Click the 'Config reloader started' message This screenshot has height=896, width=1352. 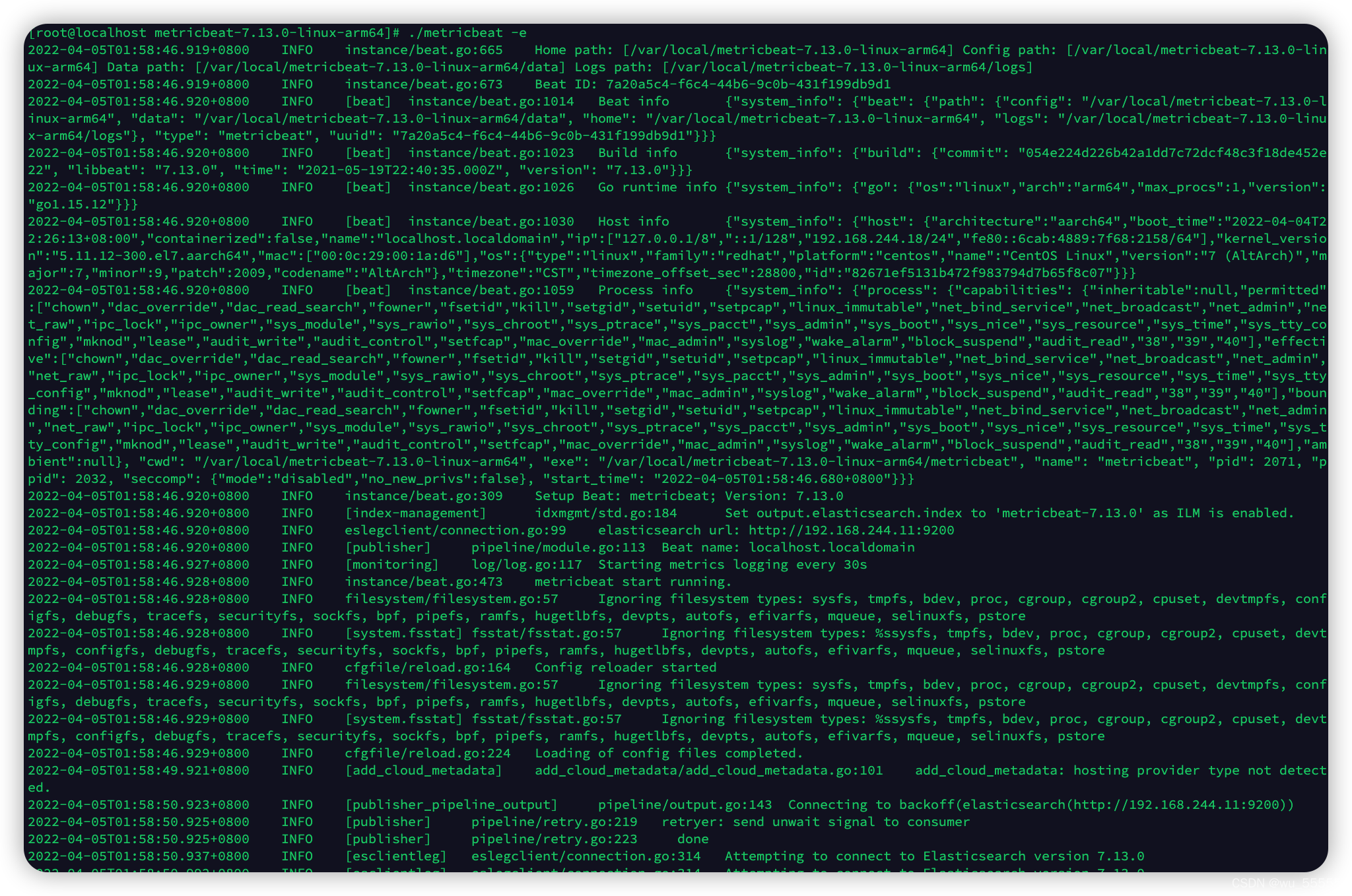click(625, 668)
